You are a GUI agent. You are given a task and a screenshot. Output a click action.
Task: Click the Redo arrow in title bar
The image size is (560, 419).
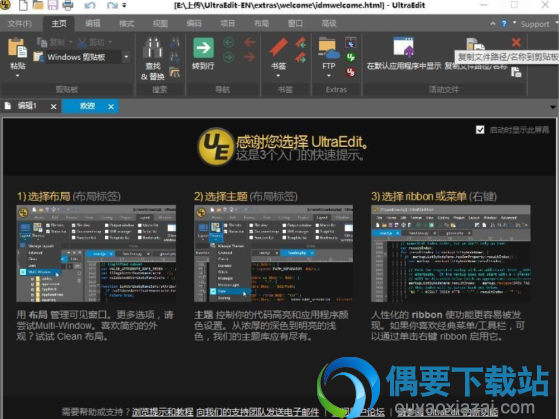112,5
